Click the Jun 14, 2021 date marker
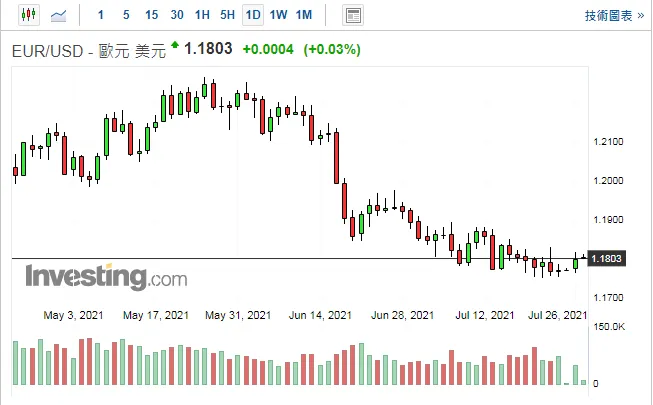This screenshot has height=405, width=653. (x=320, y=315)
